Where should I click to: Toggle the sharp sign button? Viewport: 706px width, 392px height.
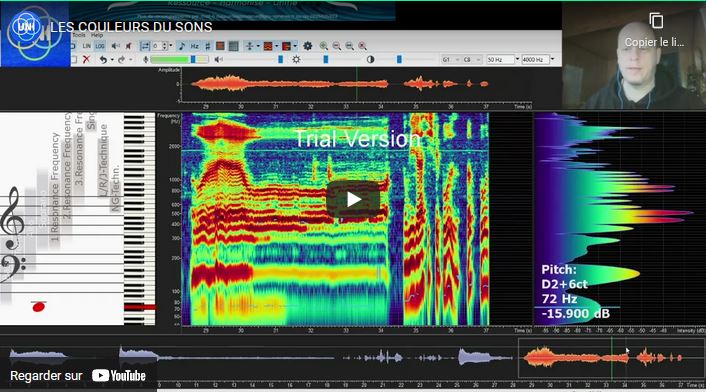pos(208,46)
